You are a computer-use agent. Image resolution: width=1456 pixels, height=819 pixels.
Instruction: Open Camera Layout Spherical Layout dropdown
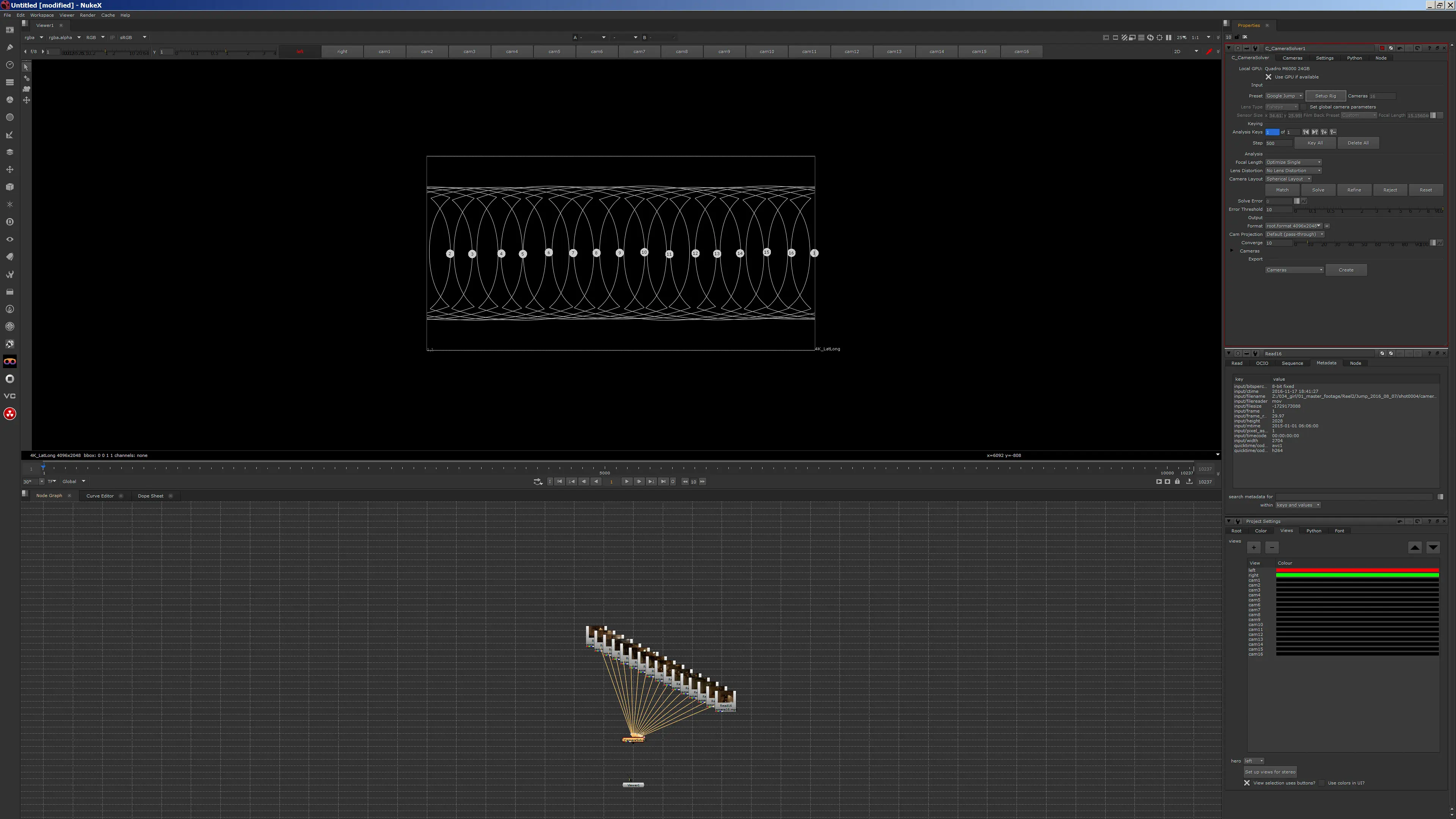click(x=1288, y=179)
